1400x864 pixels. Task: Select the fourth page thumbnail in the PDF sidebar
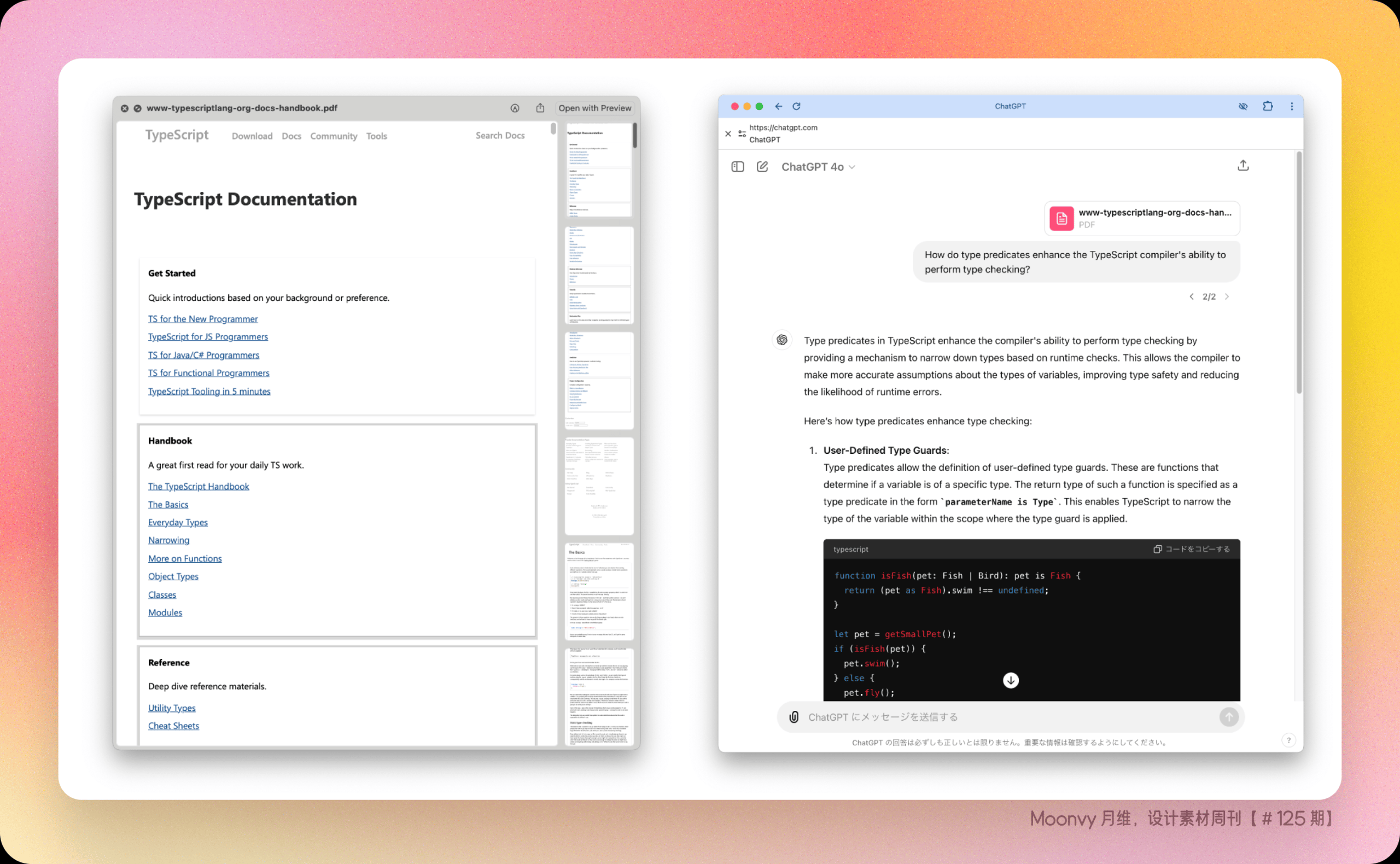599,486
